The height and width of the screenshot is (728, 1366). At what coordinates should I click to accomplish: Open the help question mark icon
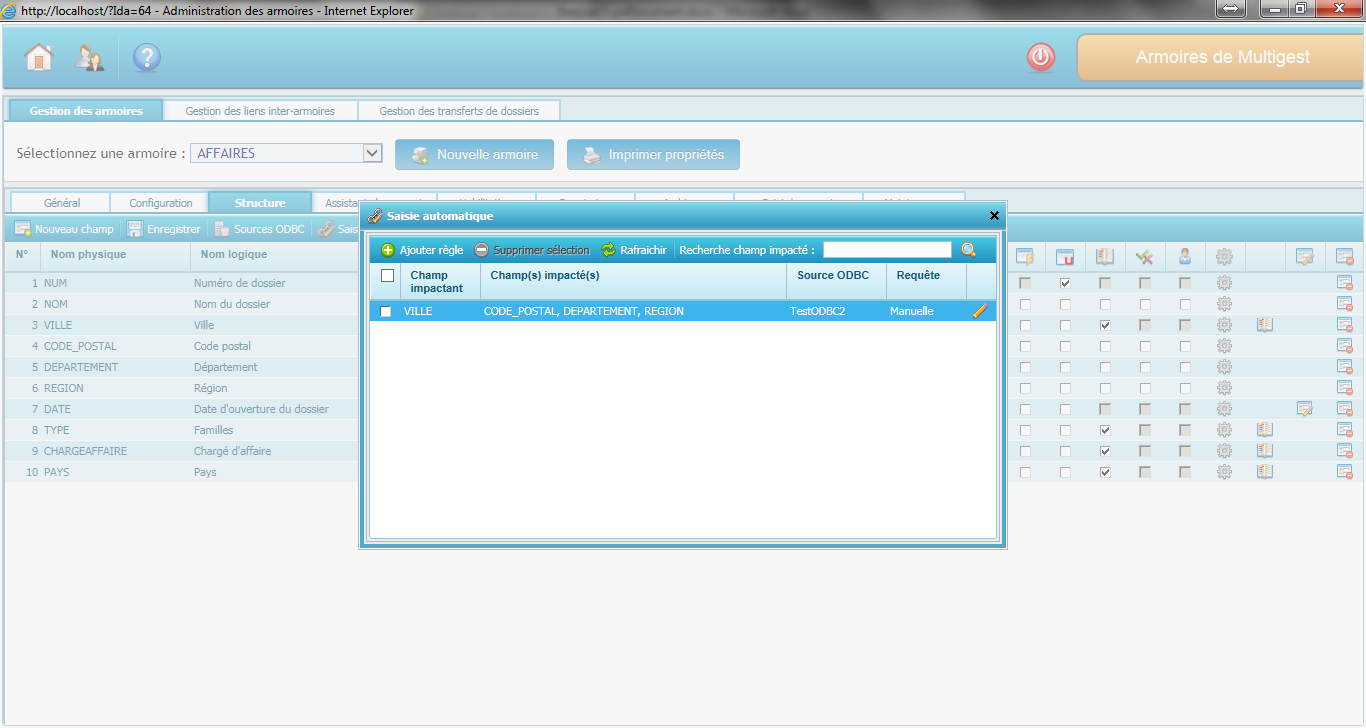[x=146, y=58]
